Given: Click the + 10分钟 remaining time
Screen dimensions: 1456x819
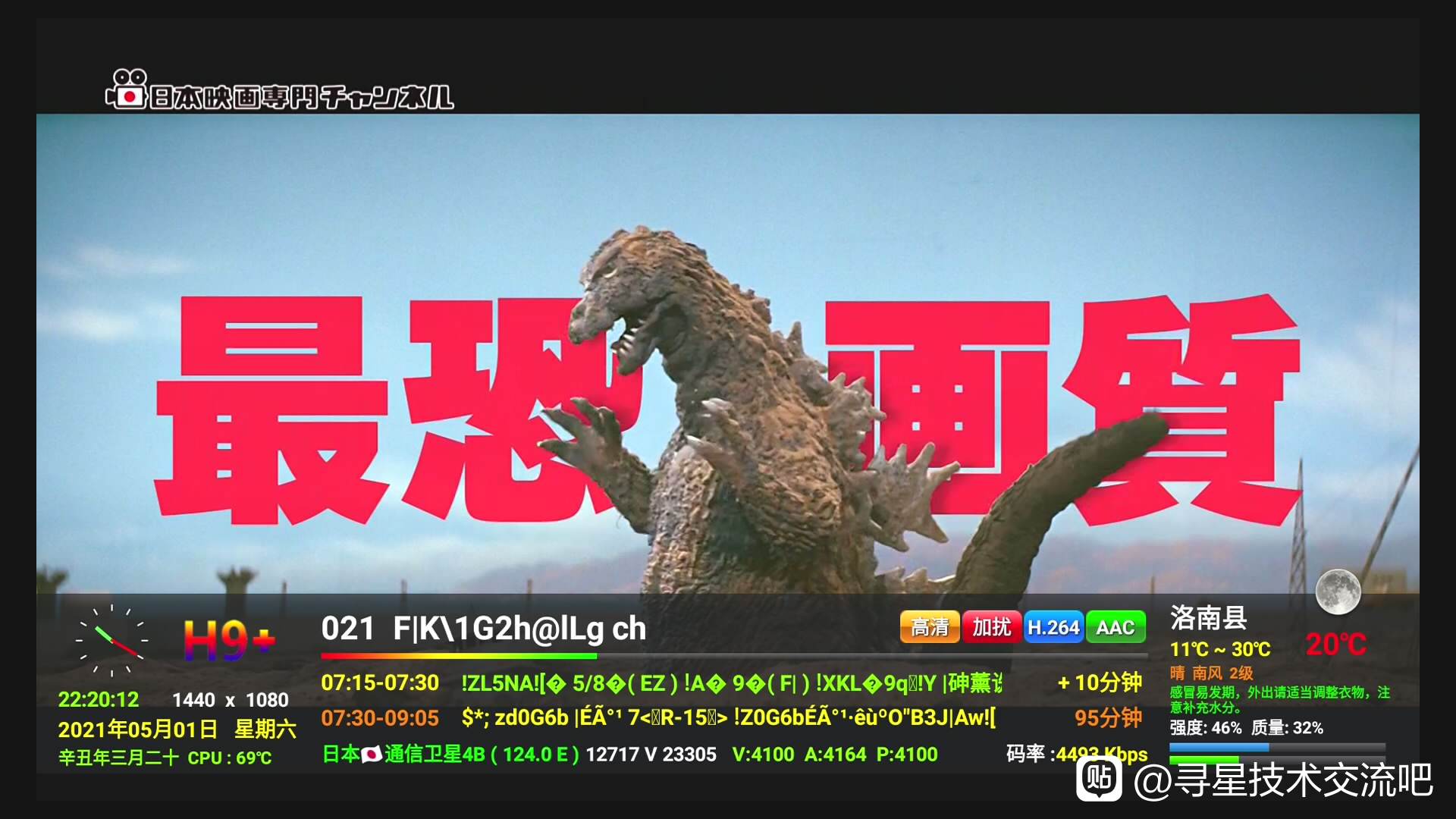Looking at the screenshot, I should (x=1100, y=682).
